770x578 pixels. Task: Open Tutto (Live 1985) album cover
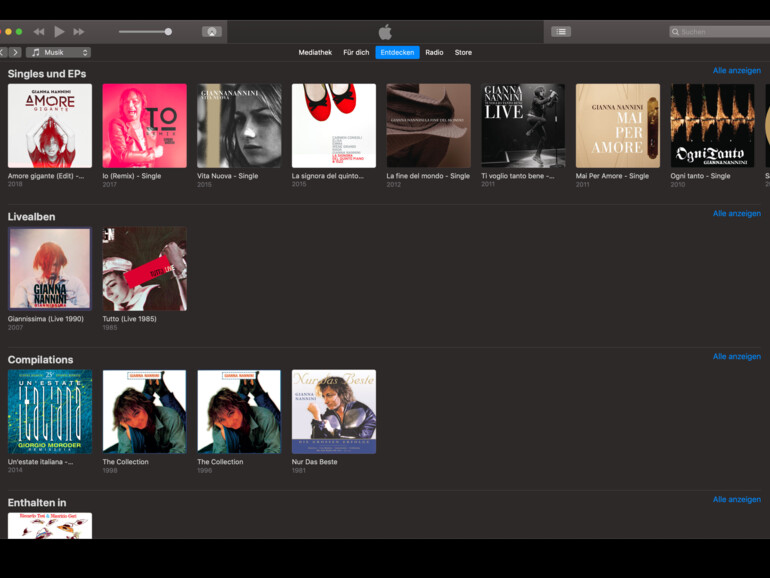[144, 269]
